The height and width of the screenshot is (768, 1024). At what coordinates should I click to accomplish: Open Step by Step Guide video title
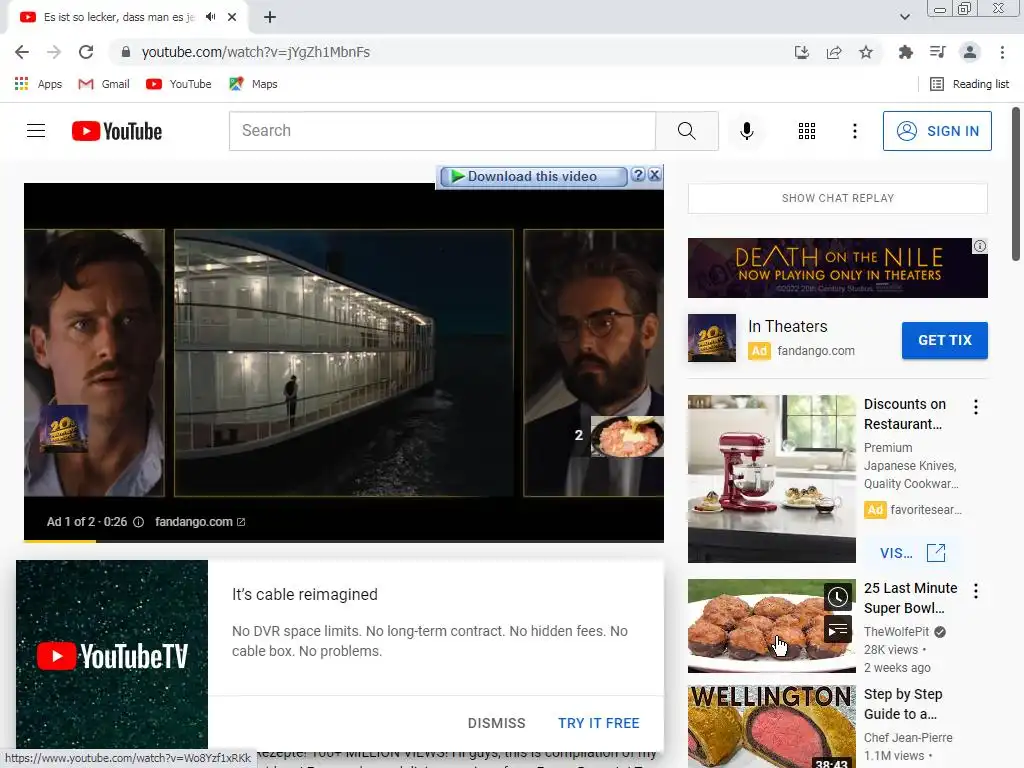[903, 704]
